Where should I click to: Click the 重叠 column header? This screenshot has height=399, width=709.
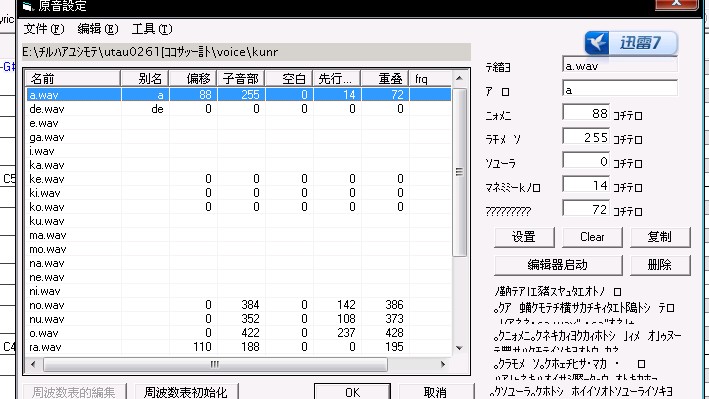click(x=385, y=78)
